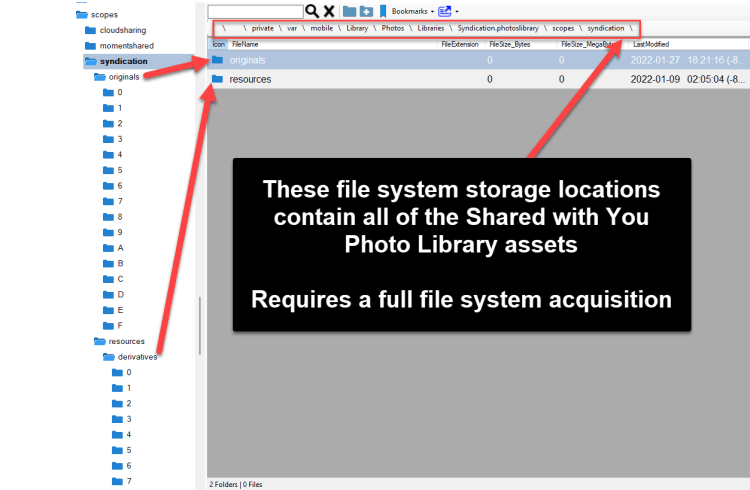Click the resources folder icon in the file list

[x=218, y=78]
